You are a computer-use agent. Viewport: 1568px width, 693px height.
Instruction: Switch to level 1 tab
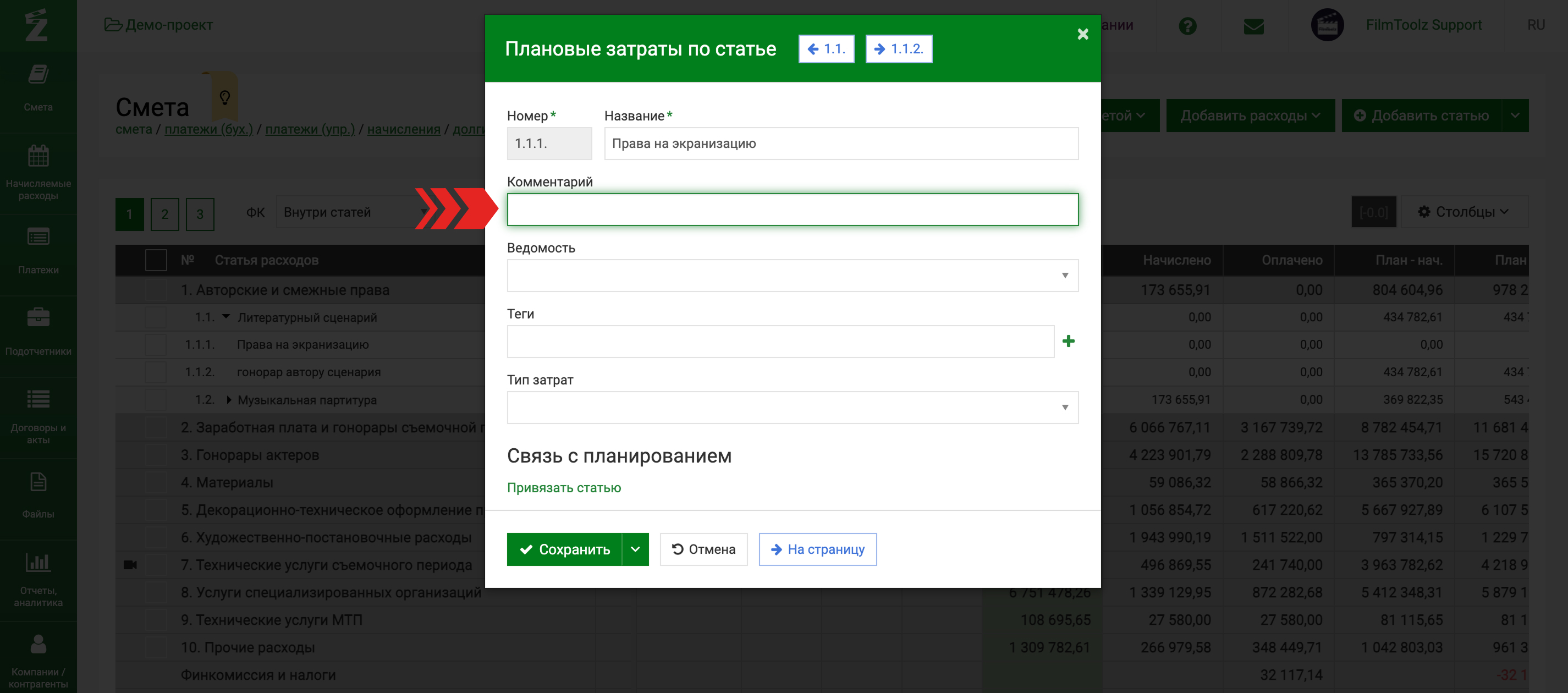click(130, 215)
